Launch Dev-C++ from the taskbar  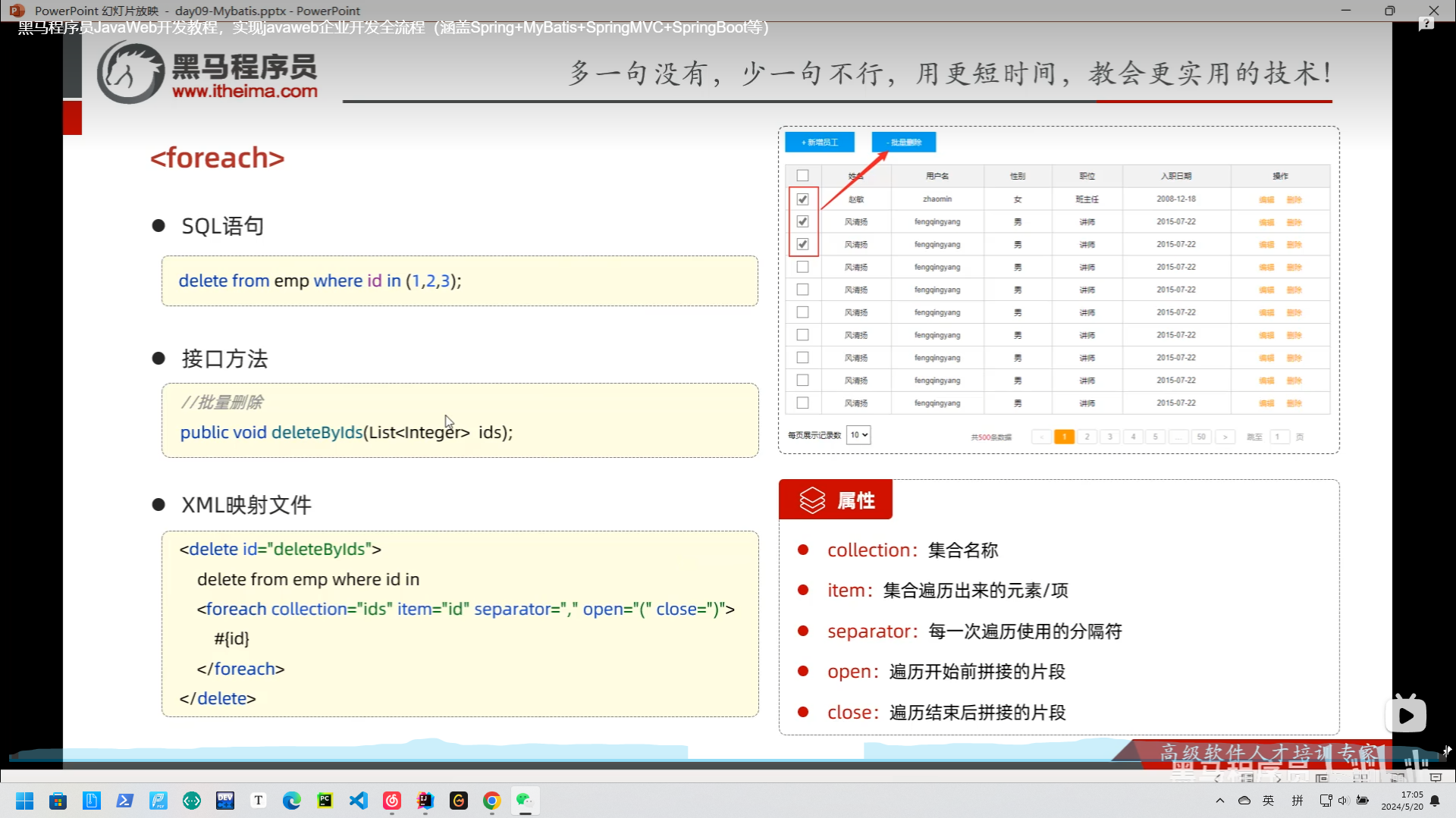[x=225, y=801]
